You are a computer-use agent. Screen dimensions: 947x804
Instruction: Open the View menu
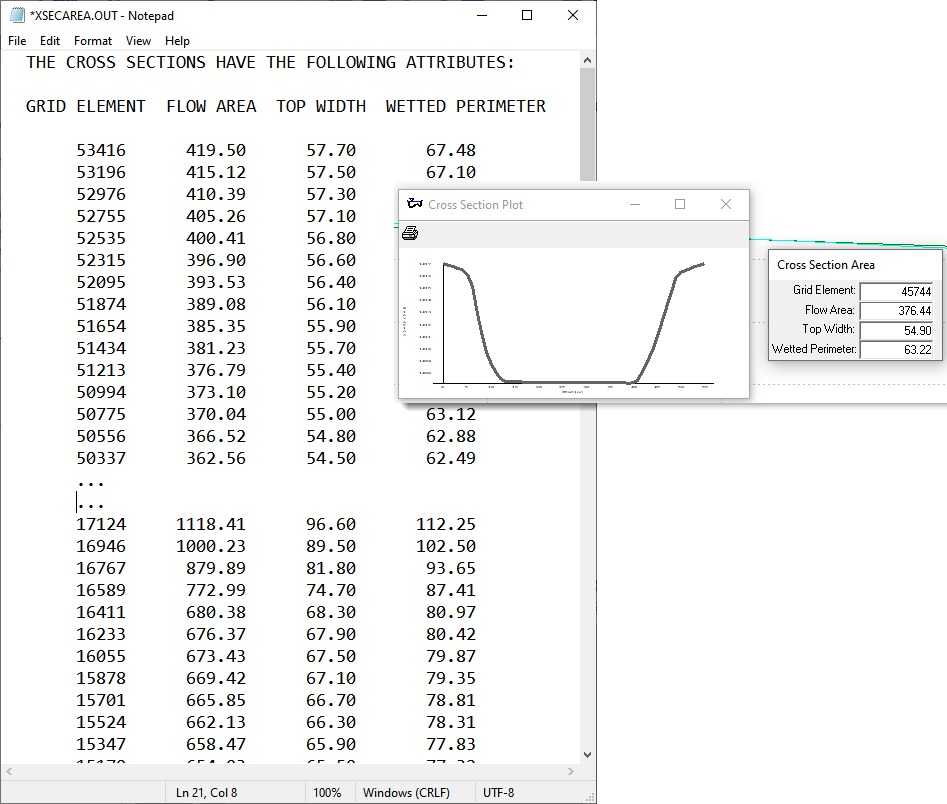click(138, 41)
